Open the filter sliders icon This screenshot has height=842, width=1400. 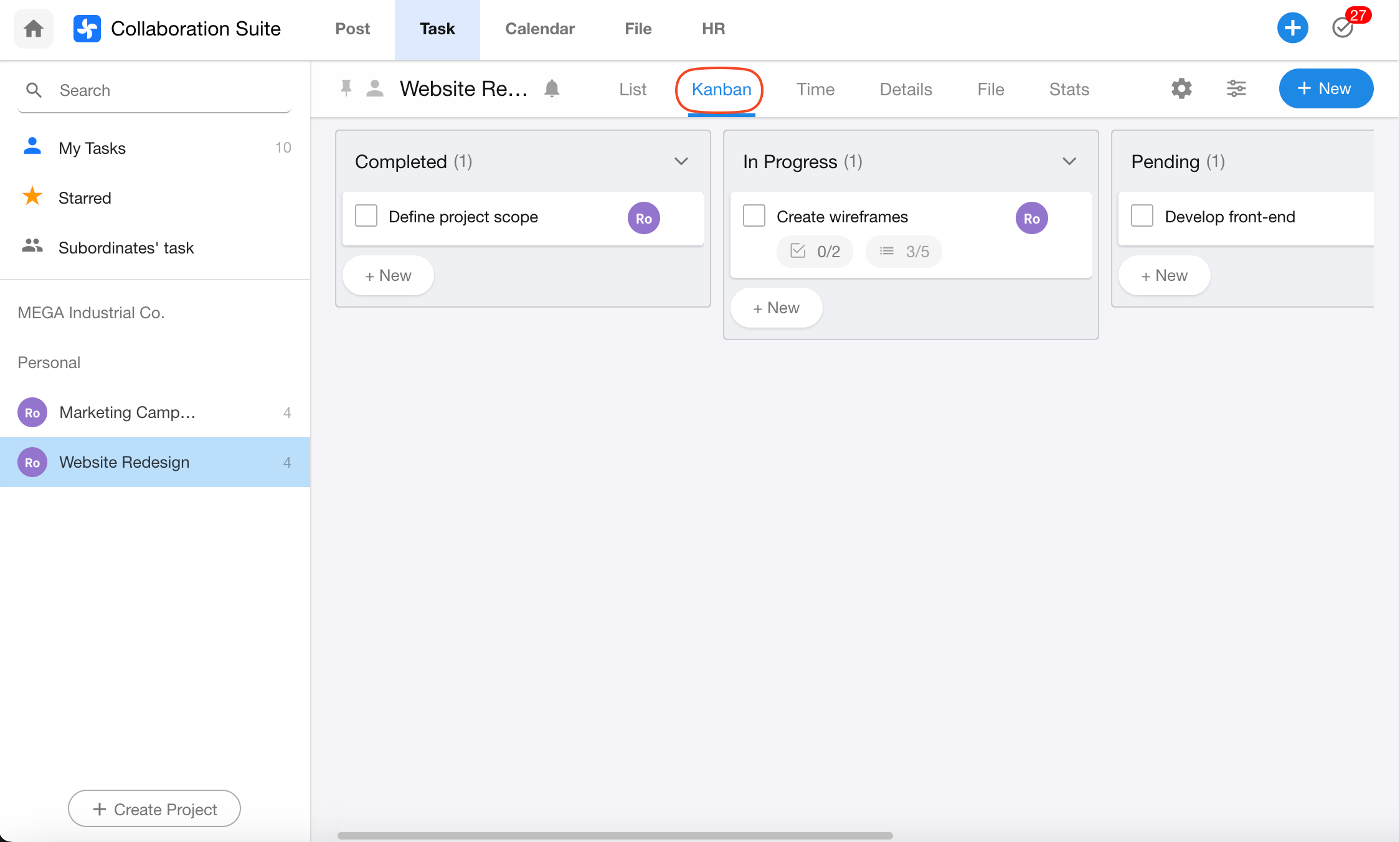tap(1236, 88)
